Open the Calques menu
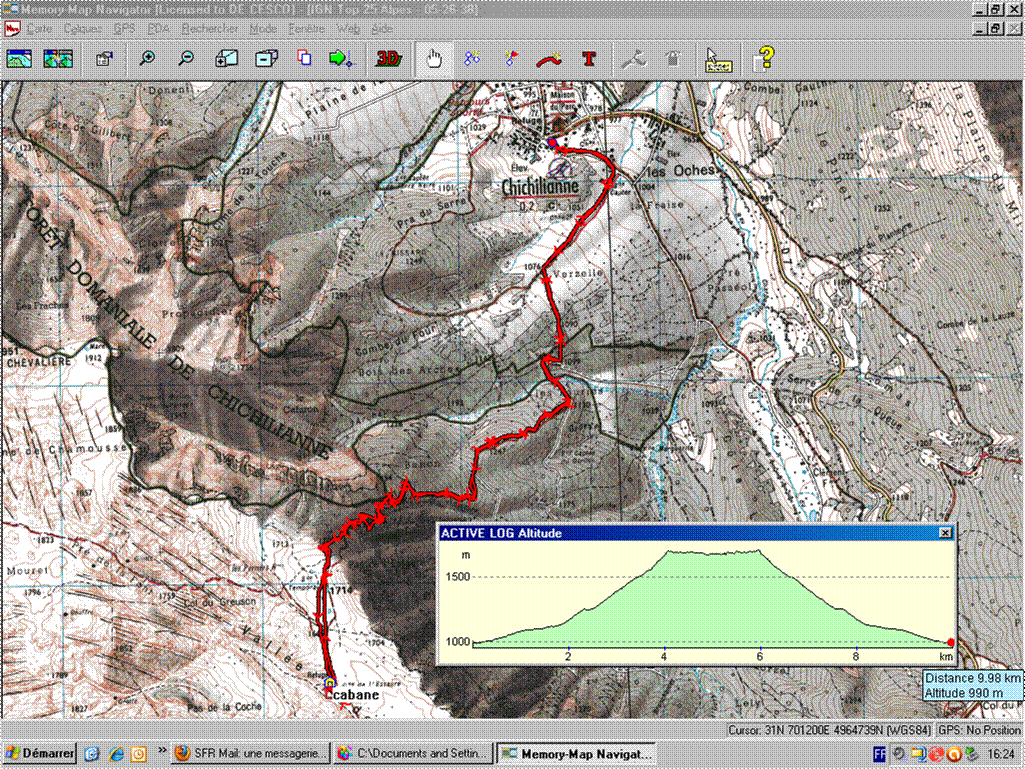 pos(83,29)
